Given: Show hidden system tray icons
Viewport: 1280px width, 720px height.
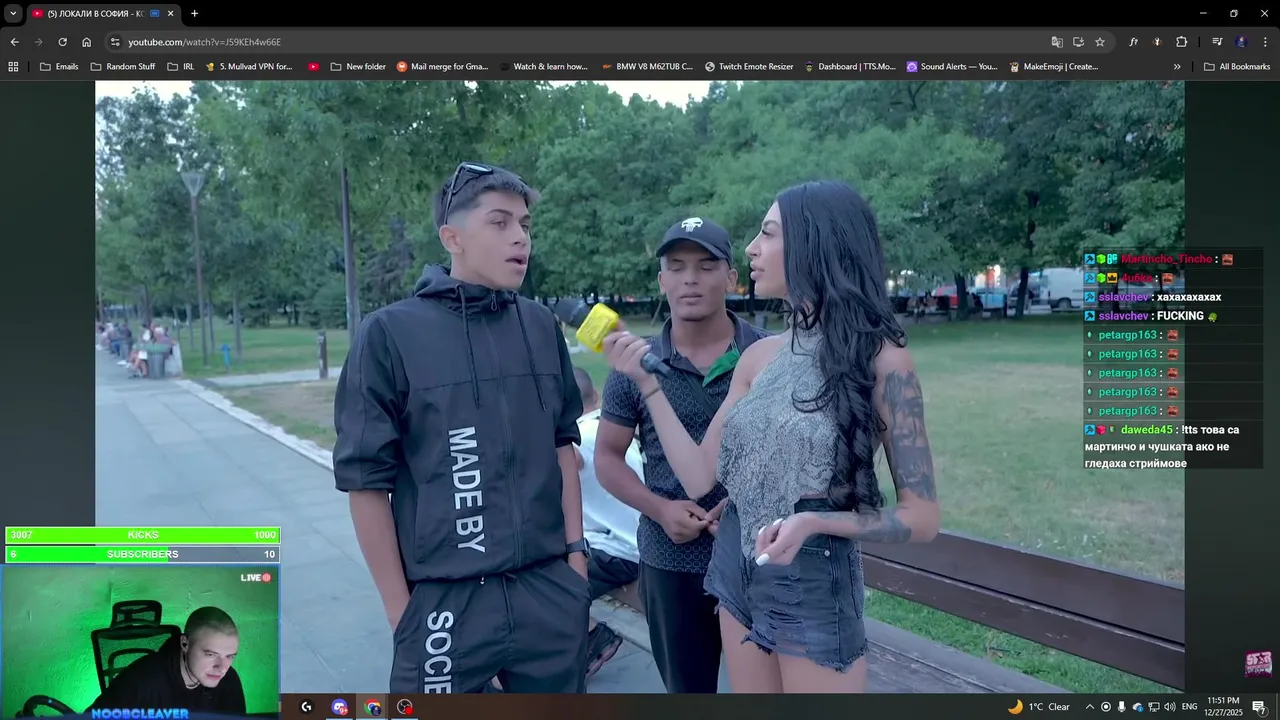Looking at the screenshot, I should [1090, 707].
